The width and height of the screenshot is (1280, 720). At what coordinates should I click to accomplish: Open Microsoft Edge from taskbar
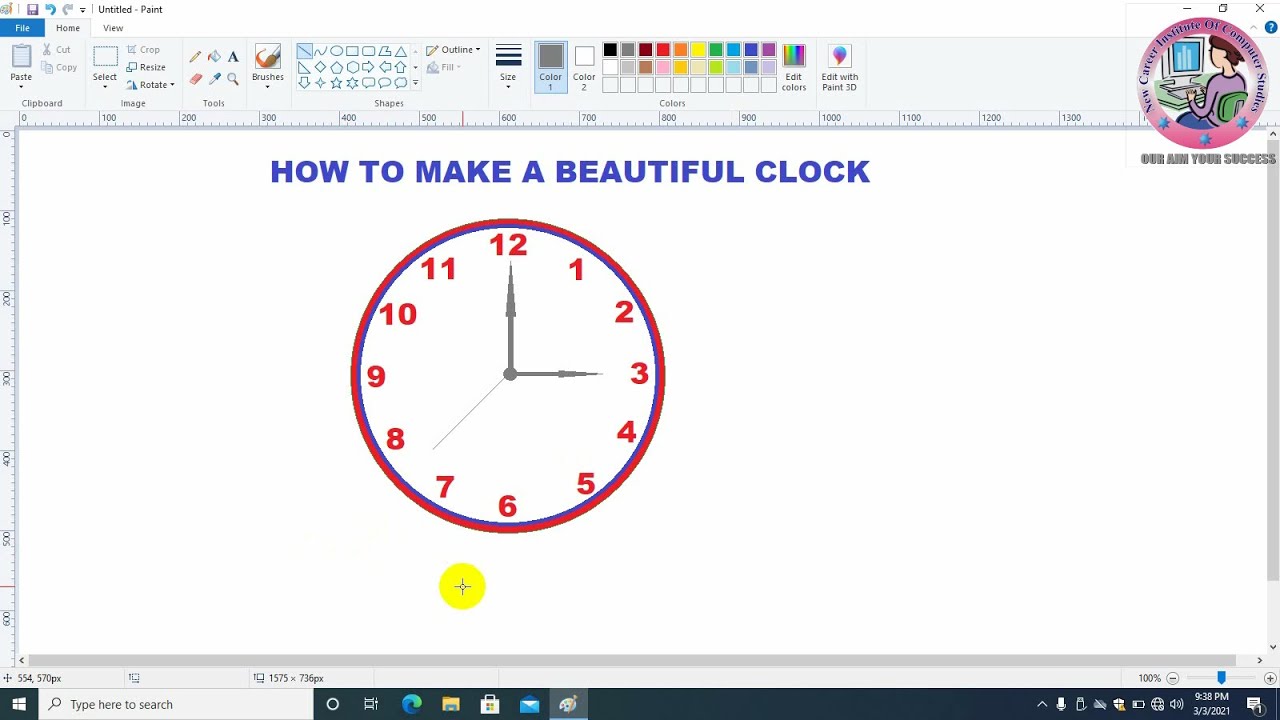(411, 704)
